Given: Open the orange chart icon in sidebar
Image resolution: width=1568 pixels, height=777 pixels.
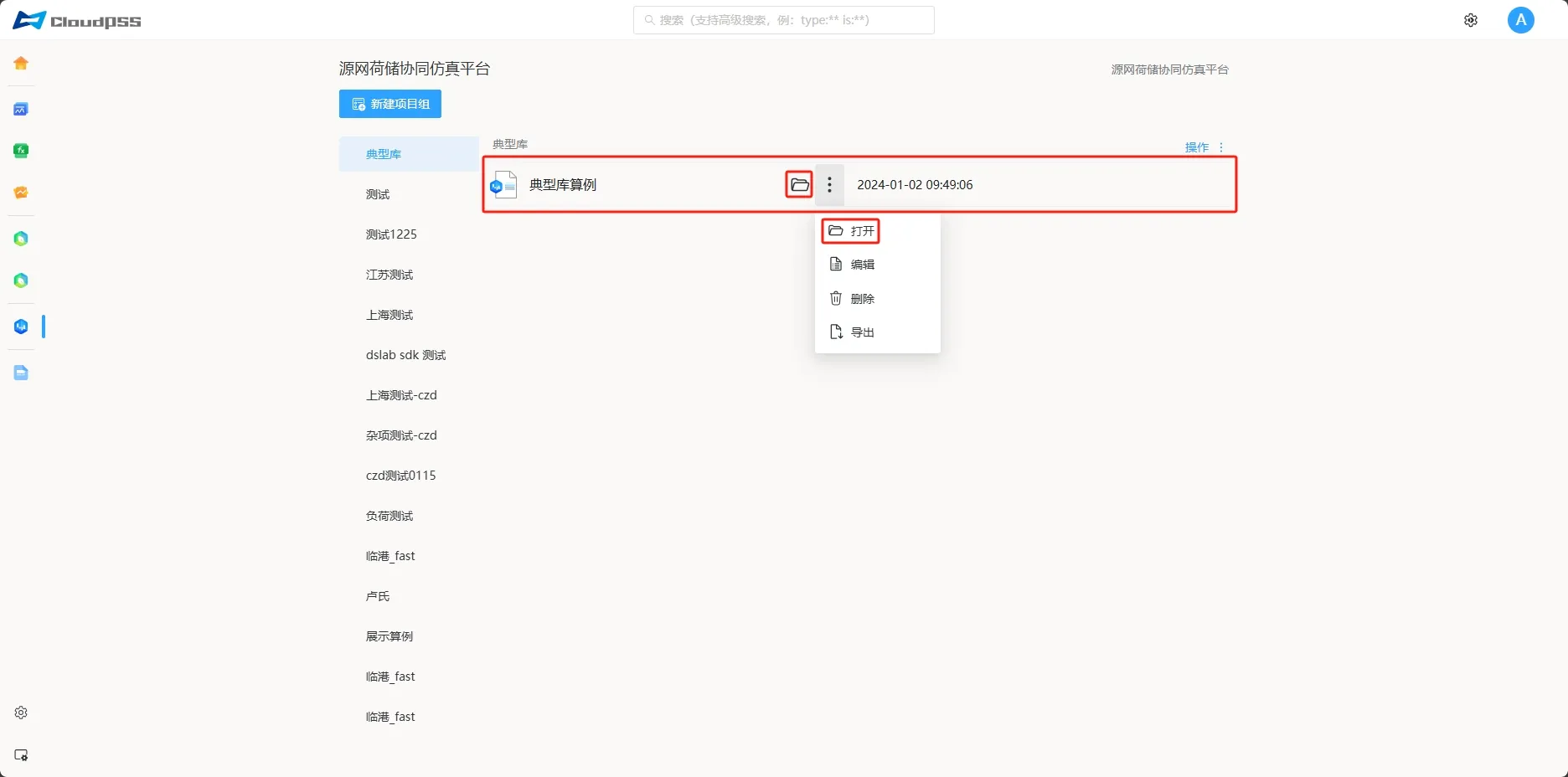Looking at the screenshot, I should pyautogui.click(x=21, y=193).
